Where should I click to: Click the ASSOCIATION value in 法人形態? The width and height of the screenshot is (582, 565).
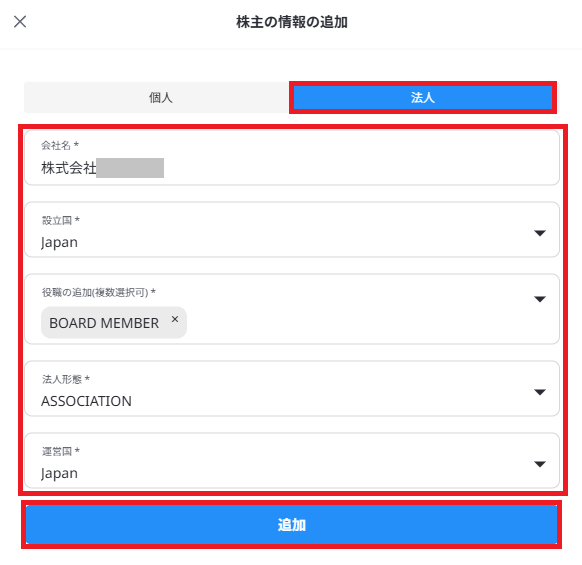point(86,401)
